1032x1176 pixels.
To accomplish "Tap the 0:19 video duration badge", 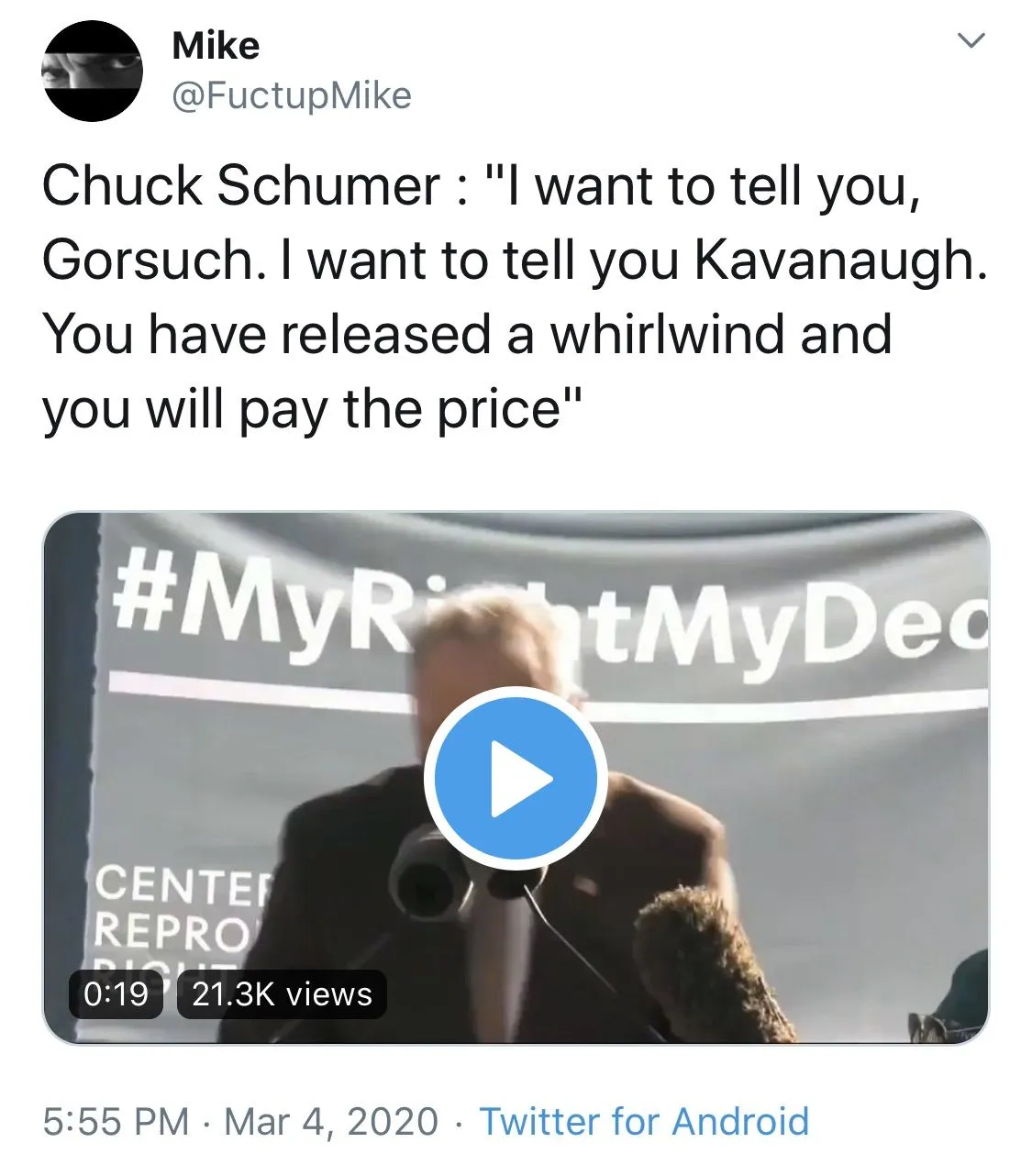I will pyautogui.click(x=116, y=994).
